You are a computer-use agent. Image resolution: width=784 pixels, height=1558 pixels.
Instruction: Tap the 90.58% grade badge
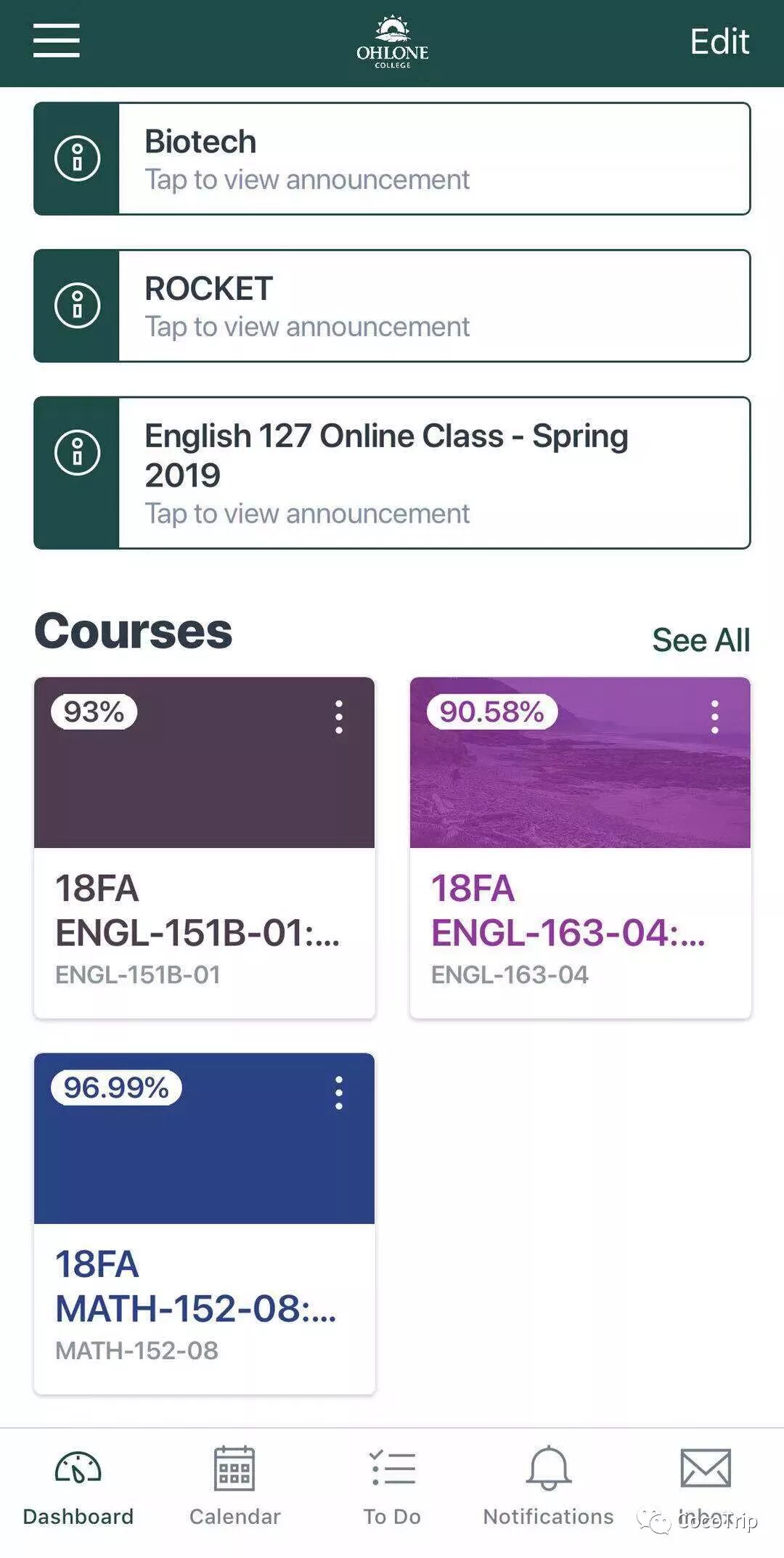(491, 712)
